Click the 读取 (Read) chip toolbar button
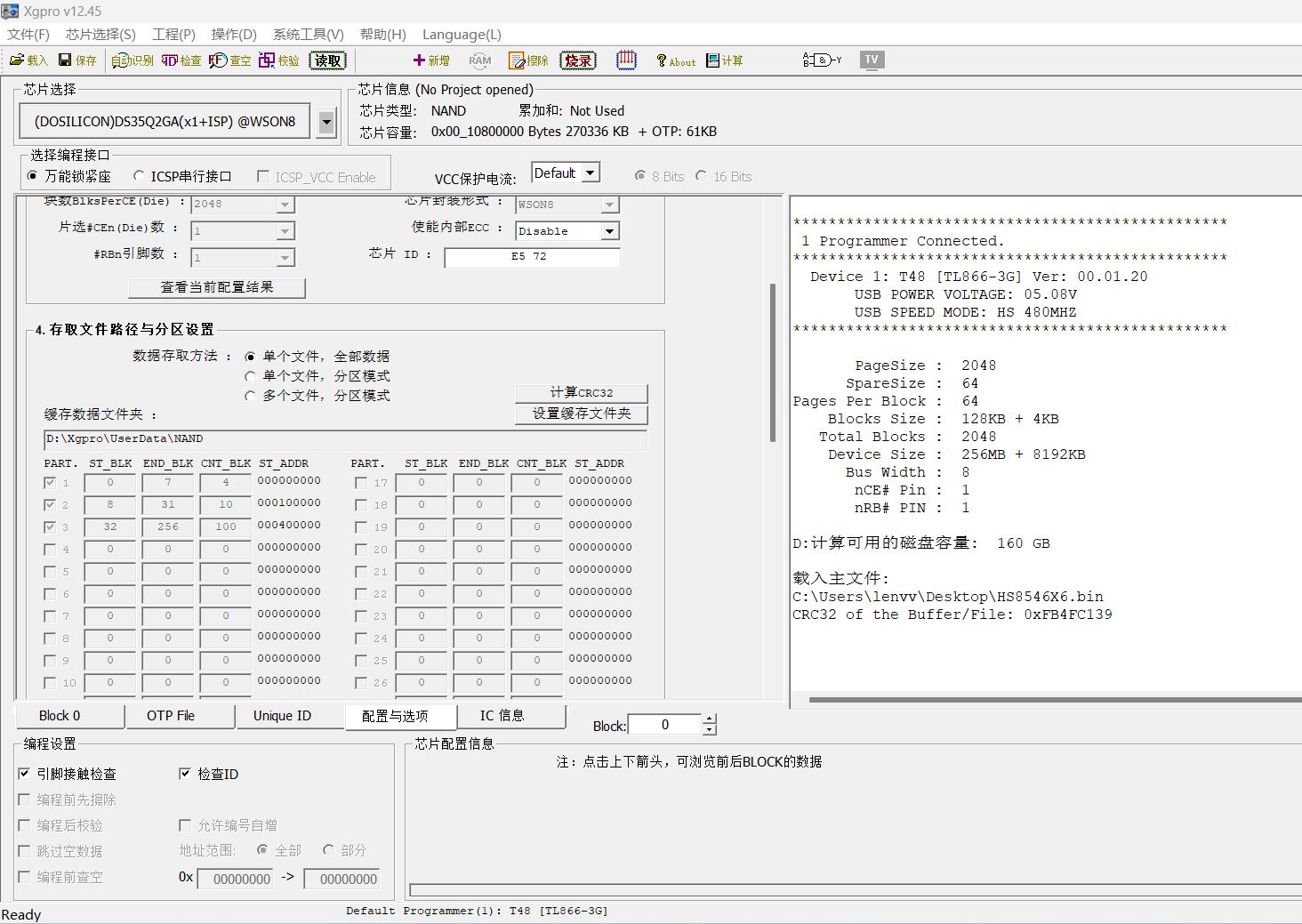The width and height of the screenshot is (1302, 924). pos(327,60)
